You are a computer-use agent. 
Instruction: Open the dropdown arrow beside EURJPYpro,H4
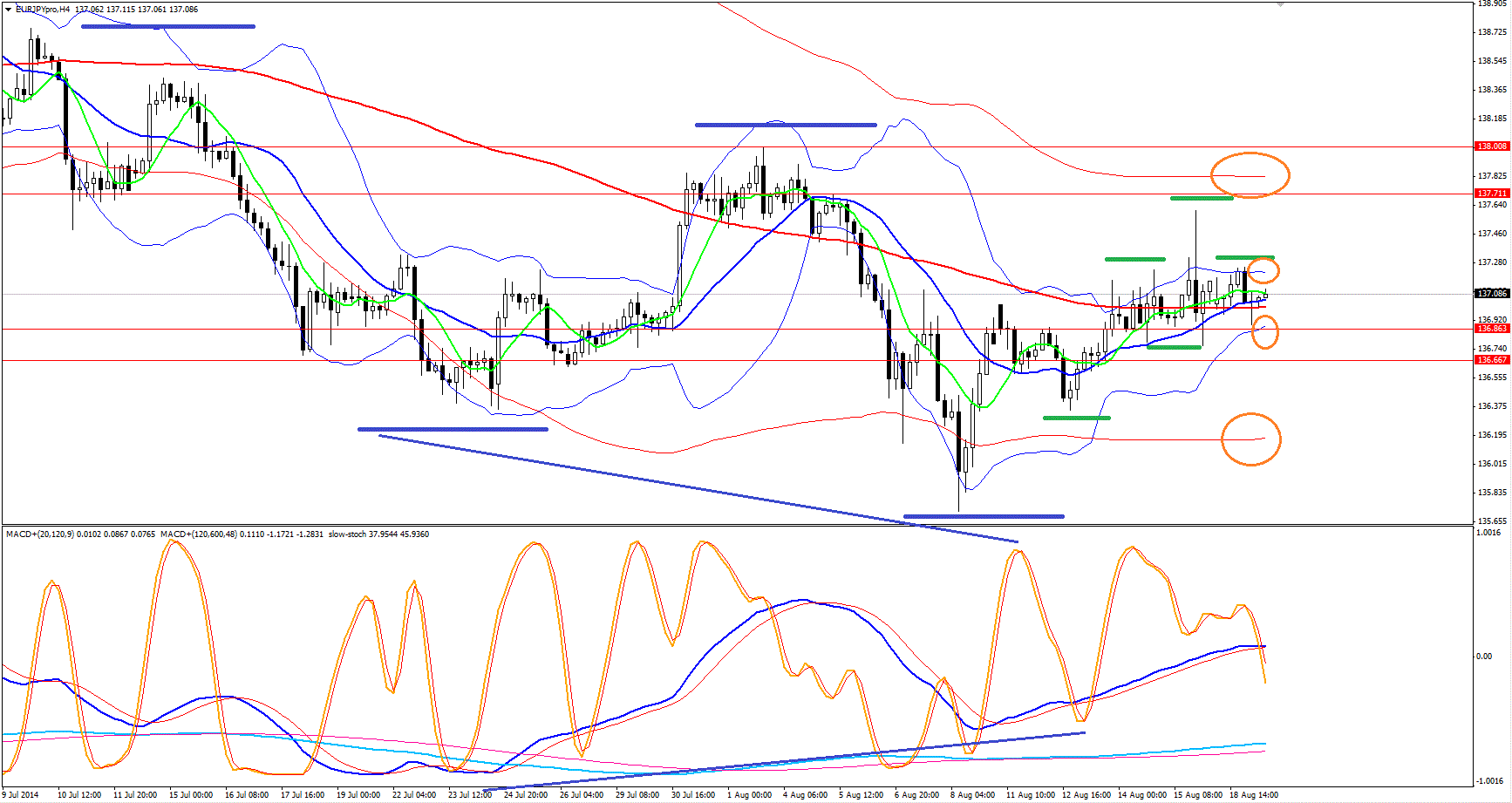(9, 9)
